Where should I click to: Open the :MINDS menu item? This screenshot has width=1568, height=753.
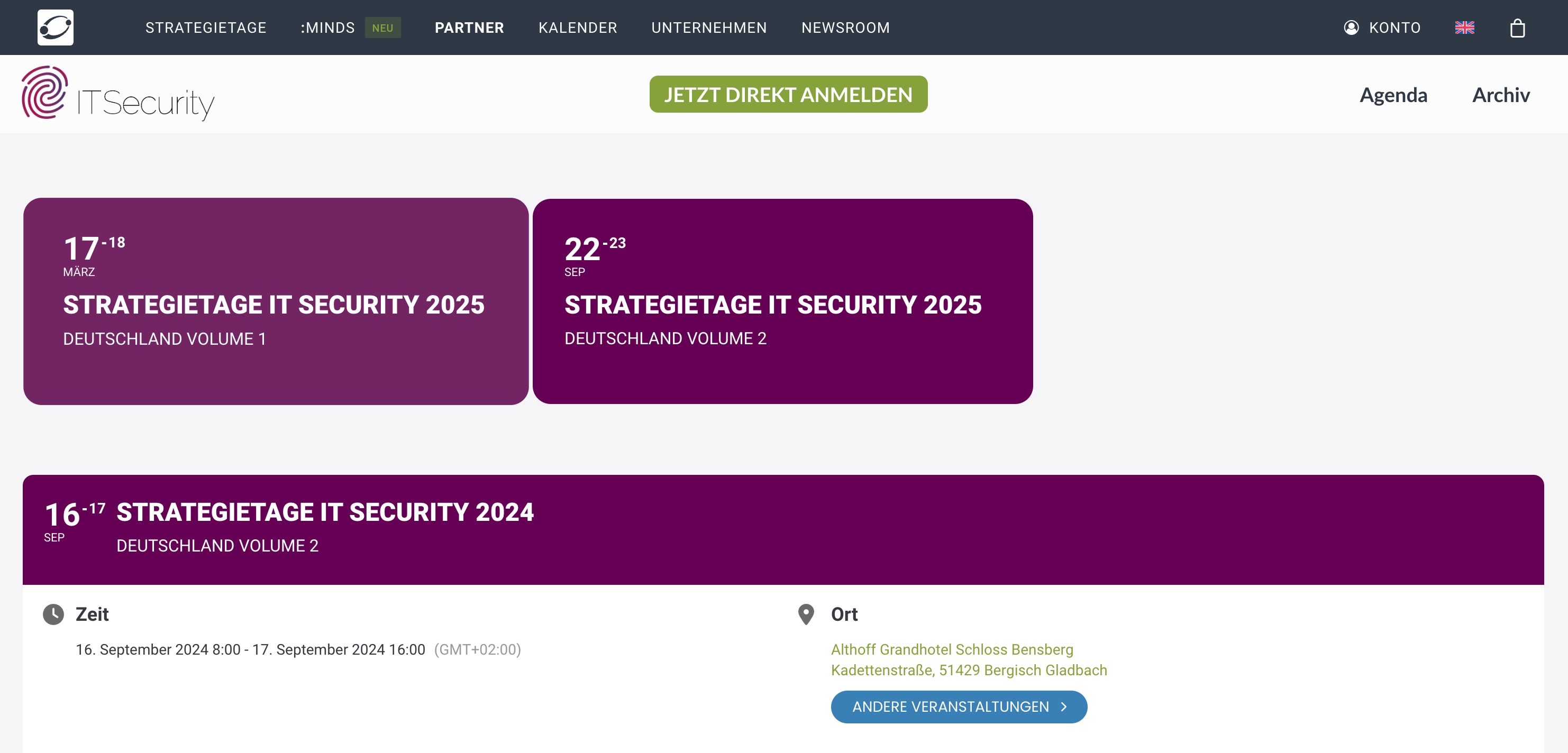[x=327, y=27]
